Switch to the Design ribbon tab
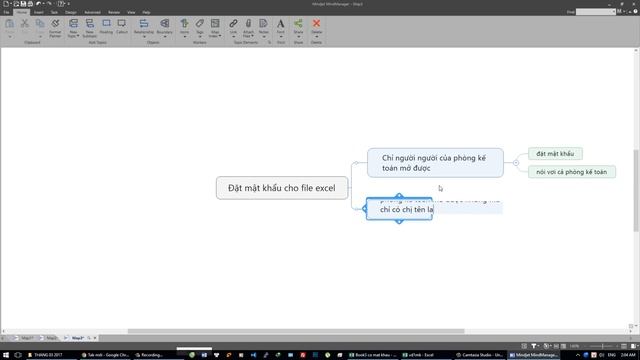Screen dimensions: 640x360 coord(71,12)
